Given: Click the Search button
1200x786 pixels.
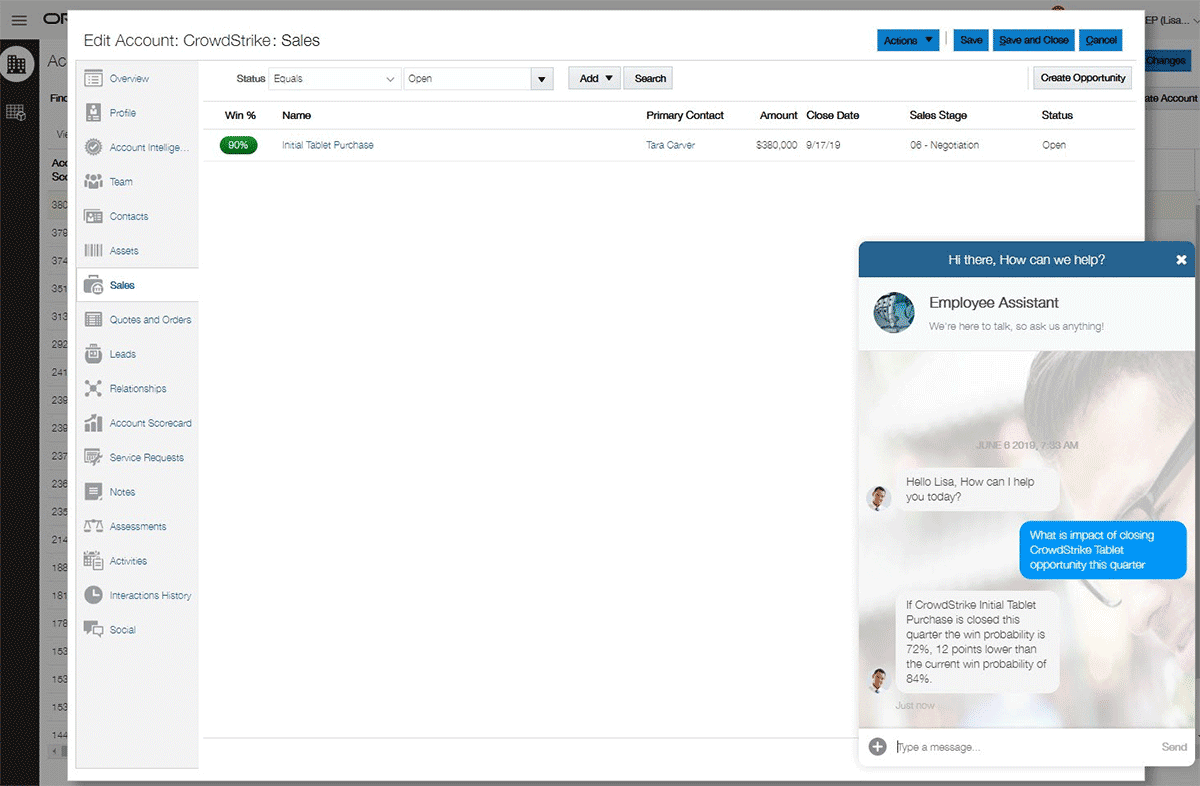Looking at the screenshot, I should 650,78.
